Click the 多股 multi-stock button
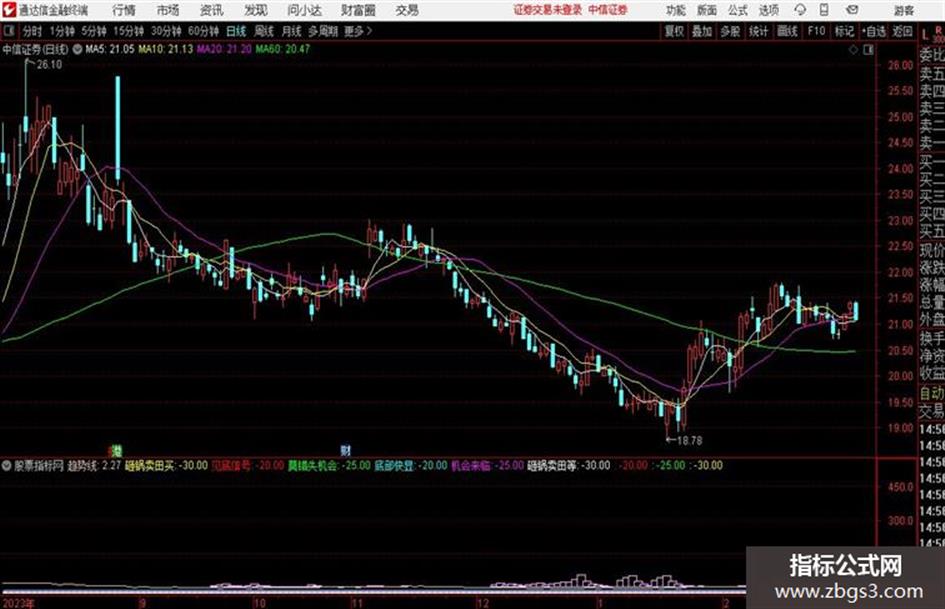The width and height of the screenshot is (945, 609). 730,31
